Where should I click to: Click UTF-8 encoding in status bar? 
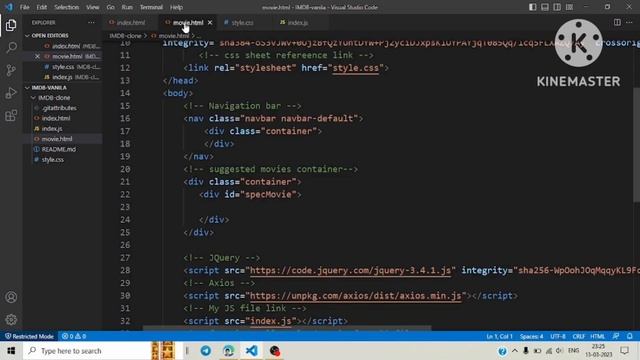[558, 336]
